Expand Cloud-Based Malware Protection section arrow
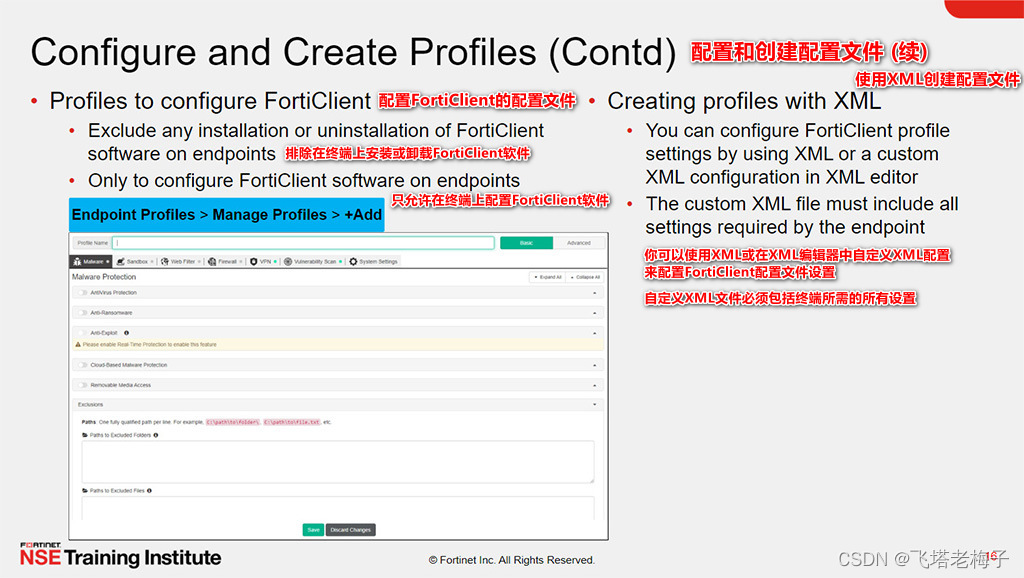1024x578 pixels. [594, 365]
